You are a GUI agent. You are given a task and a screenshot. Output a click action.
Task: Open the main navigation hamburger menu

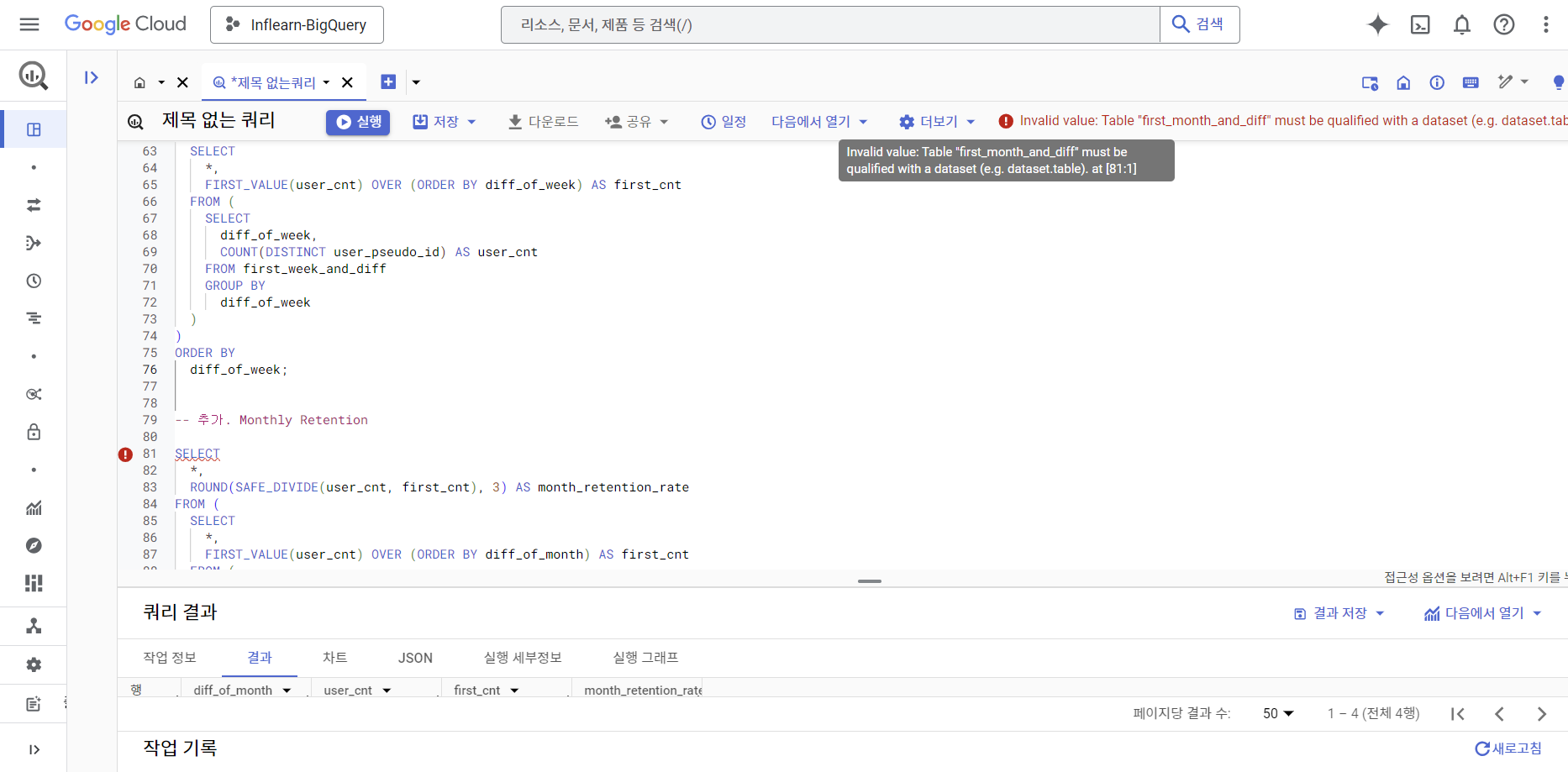(29, 24)
